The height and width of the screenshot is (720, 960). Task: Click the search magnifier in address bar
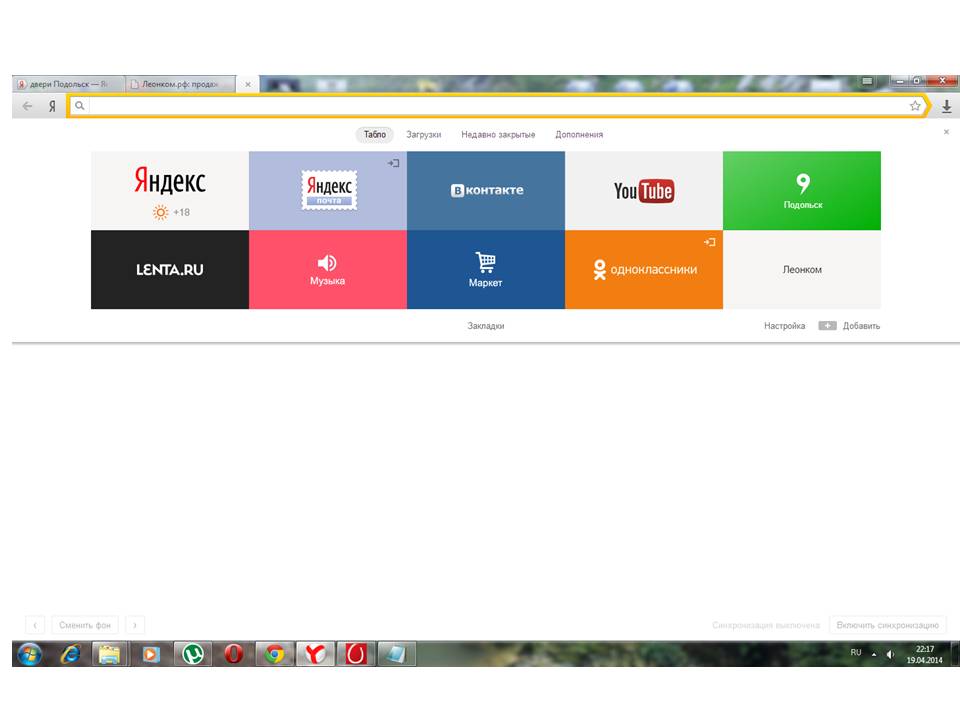click(x=80, y=106)
